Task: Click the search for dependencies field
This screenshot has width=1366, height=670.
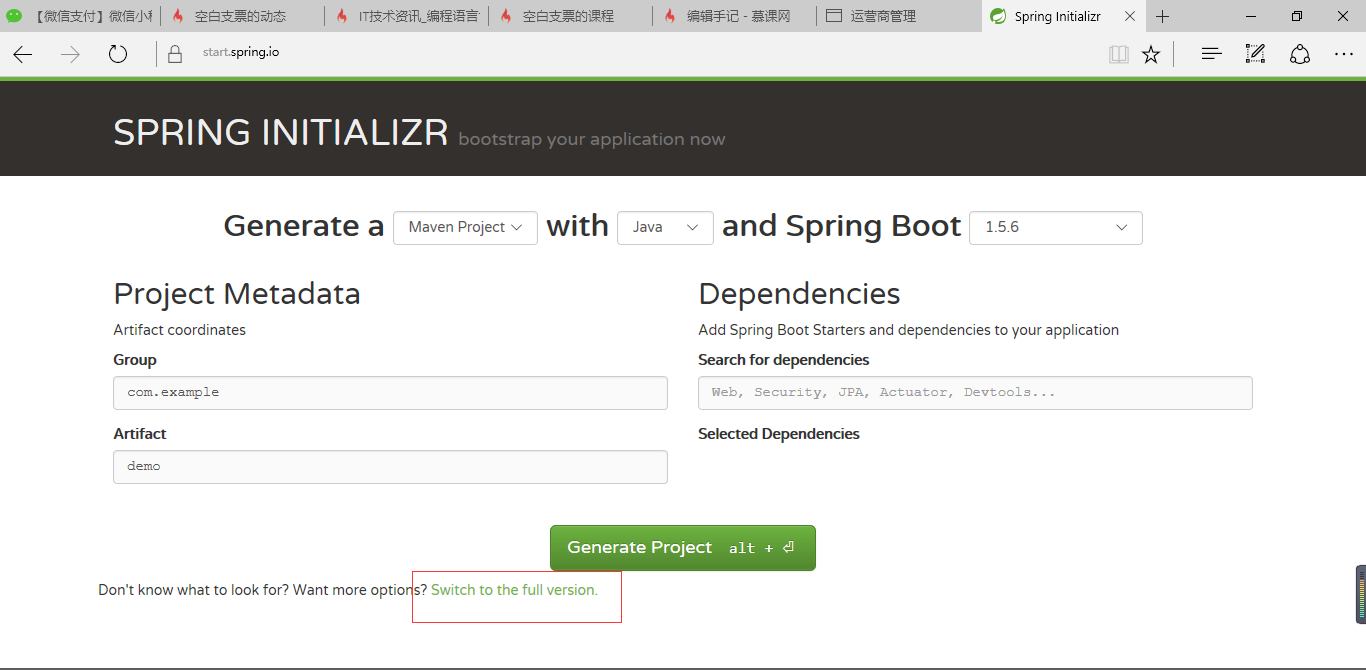Action: coord(975,392)
